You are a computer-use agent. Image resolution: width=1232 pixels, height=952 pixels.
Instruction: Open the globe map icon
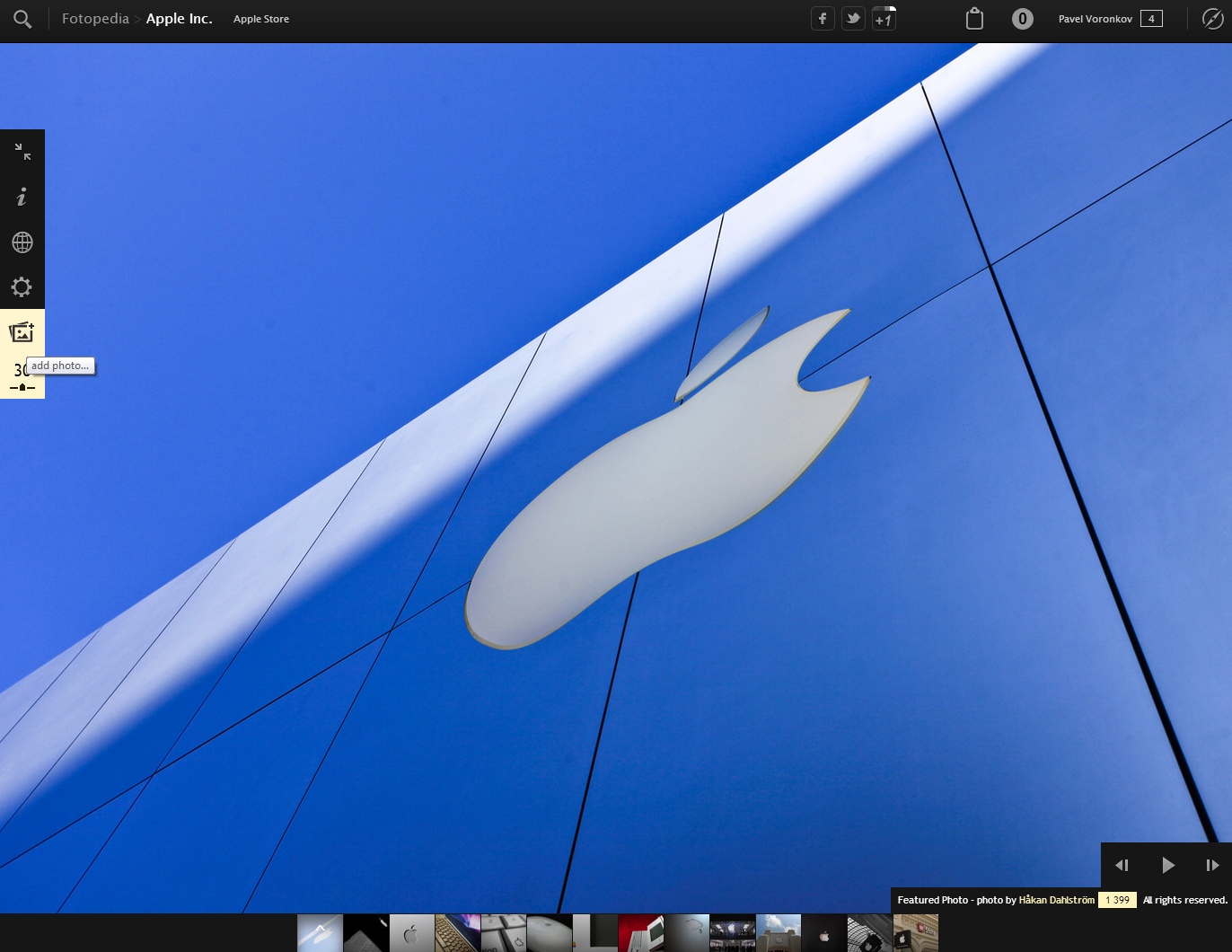pyautogui.click(x=22, y=242)
